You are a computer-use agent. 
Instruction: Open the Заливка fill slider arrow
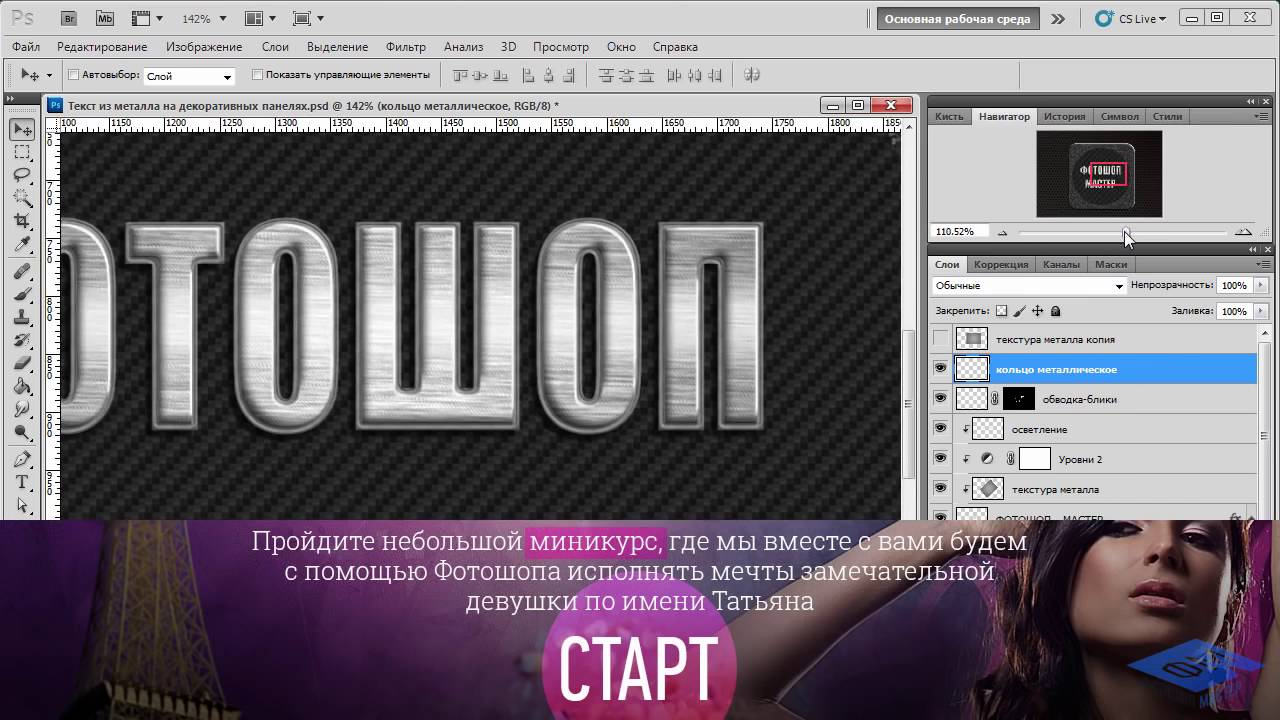pyautogui.click(x=1261, y=311)
